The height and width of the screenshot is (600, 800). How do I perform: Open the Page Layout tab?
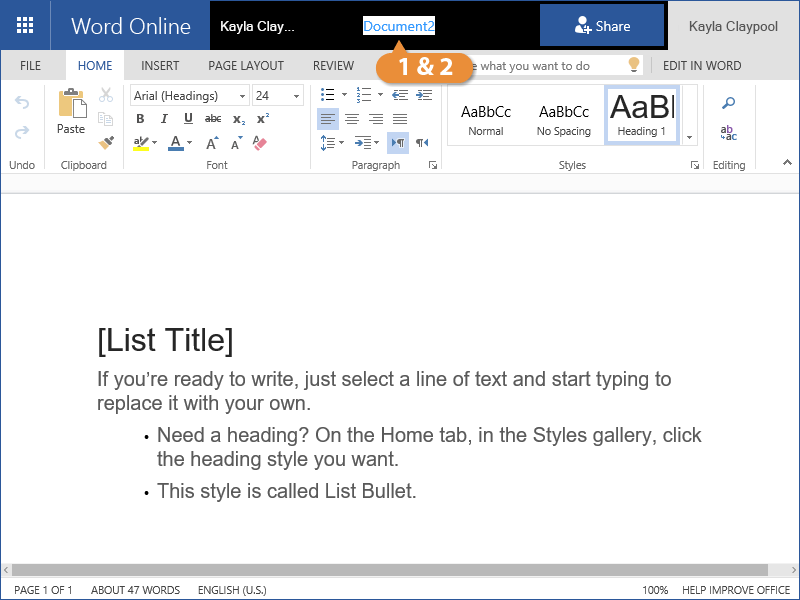pos(246,66)
